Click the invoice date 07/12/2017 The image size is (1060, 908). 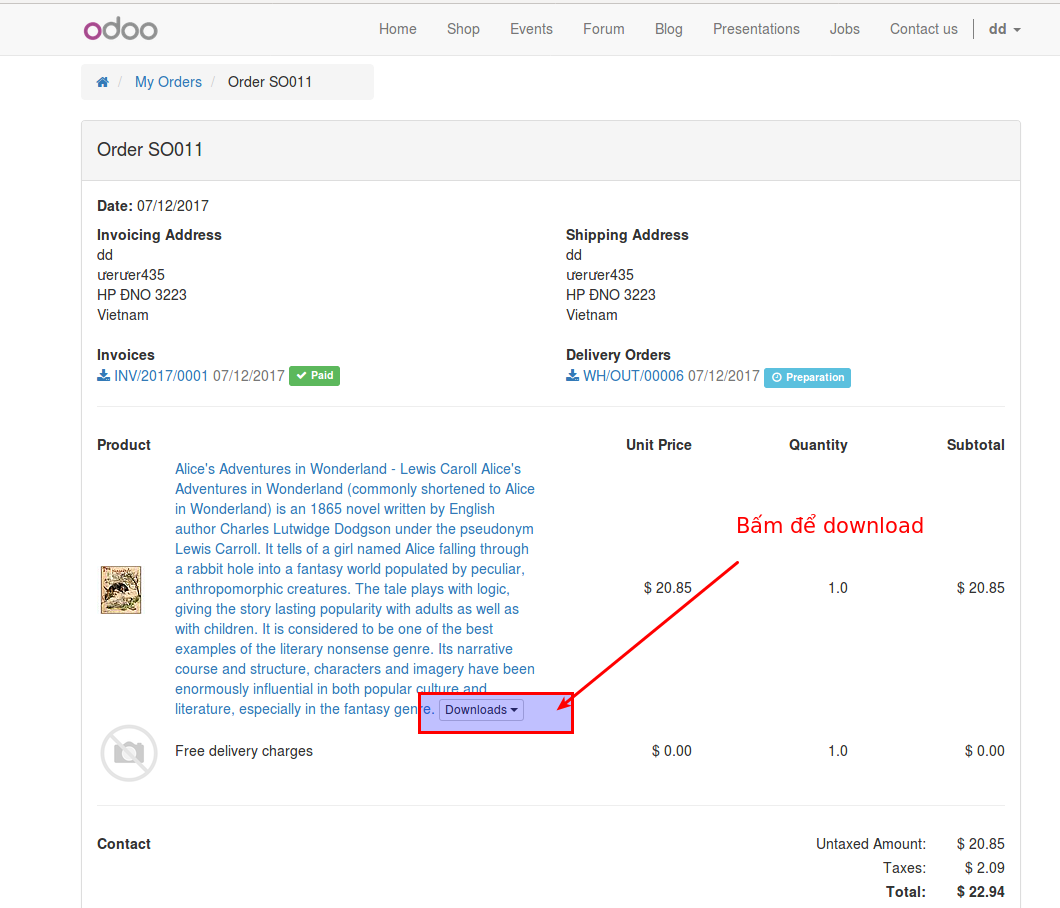[249, 376]
